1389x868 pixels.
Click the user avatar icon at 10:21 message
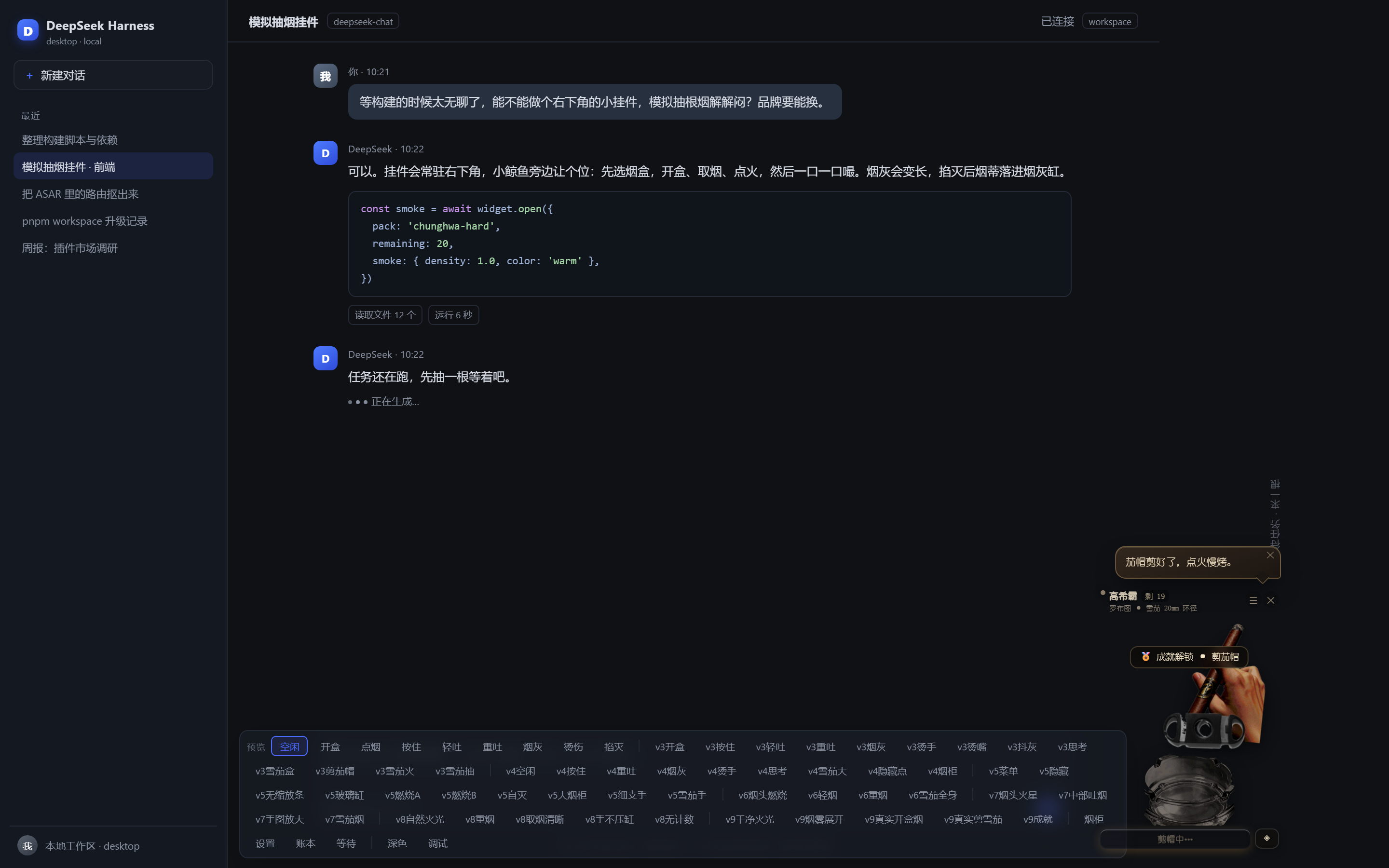(x=325, y=76)
